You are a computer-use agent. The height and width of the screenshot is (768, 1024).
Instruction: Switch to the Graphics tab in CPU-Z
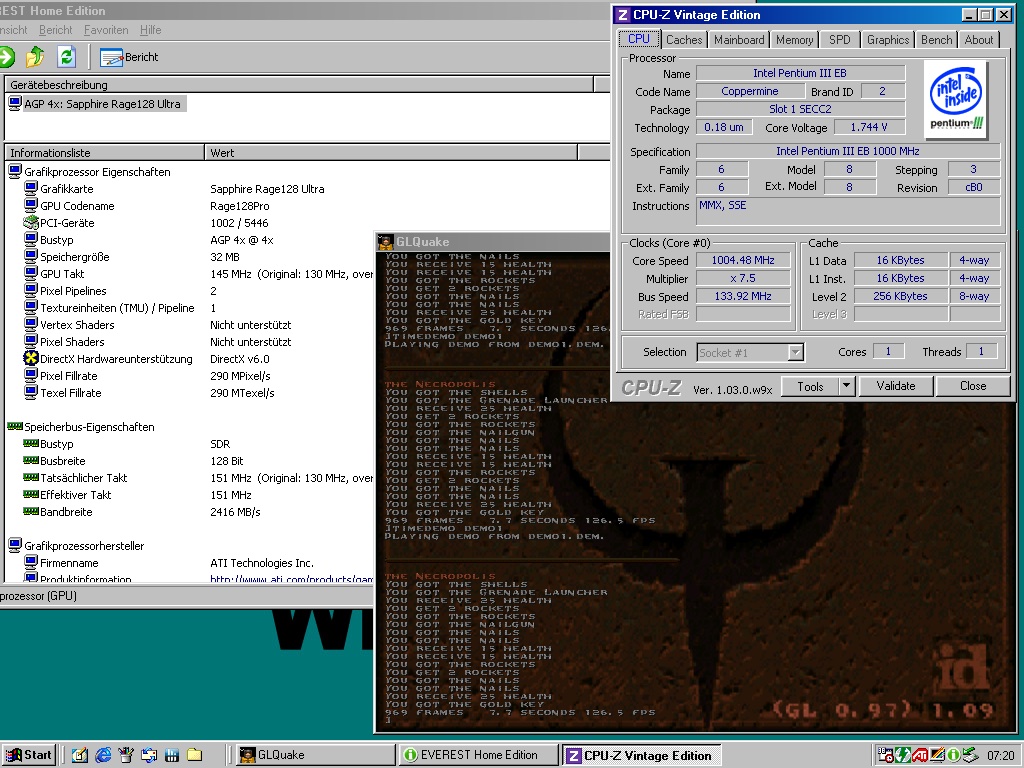tap(888, 40)
